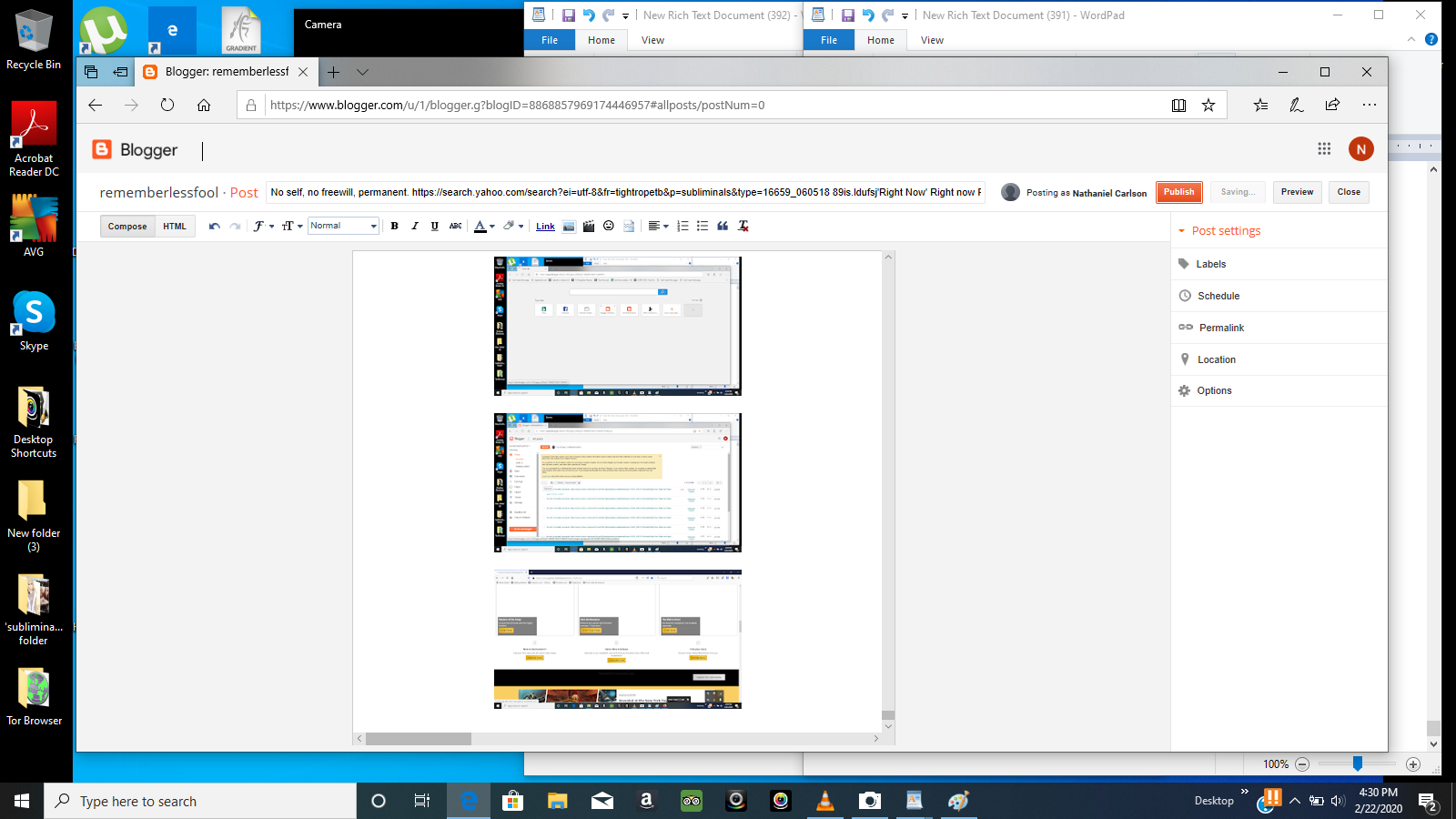
Task: Insert a video into post
Action: click(x=589, y=227)
